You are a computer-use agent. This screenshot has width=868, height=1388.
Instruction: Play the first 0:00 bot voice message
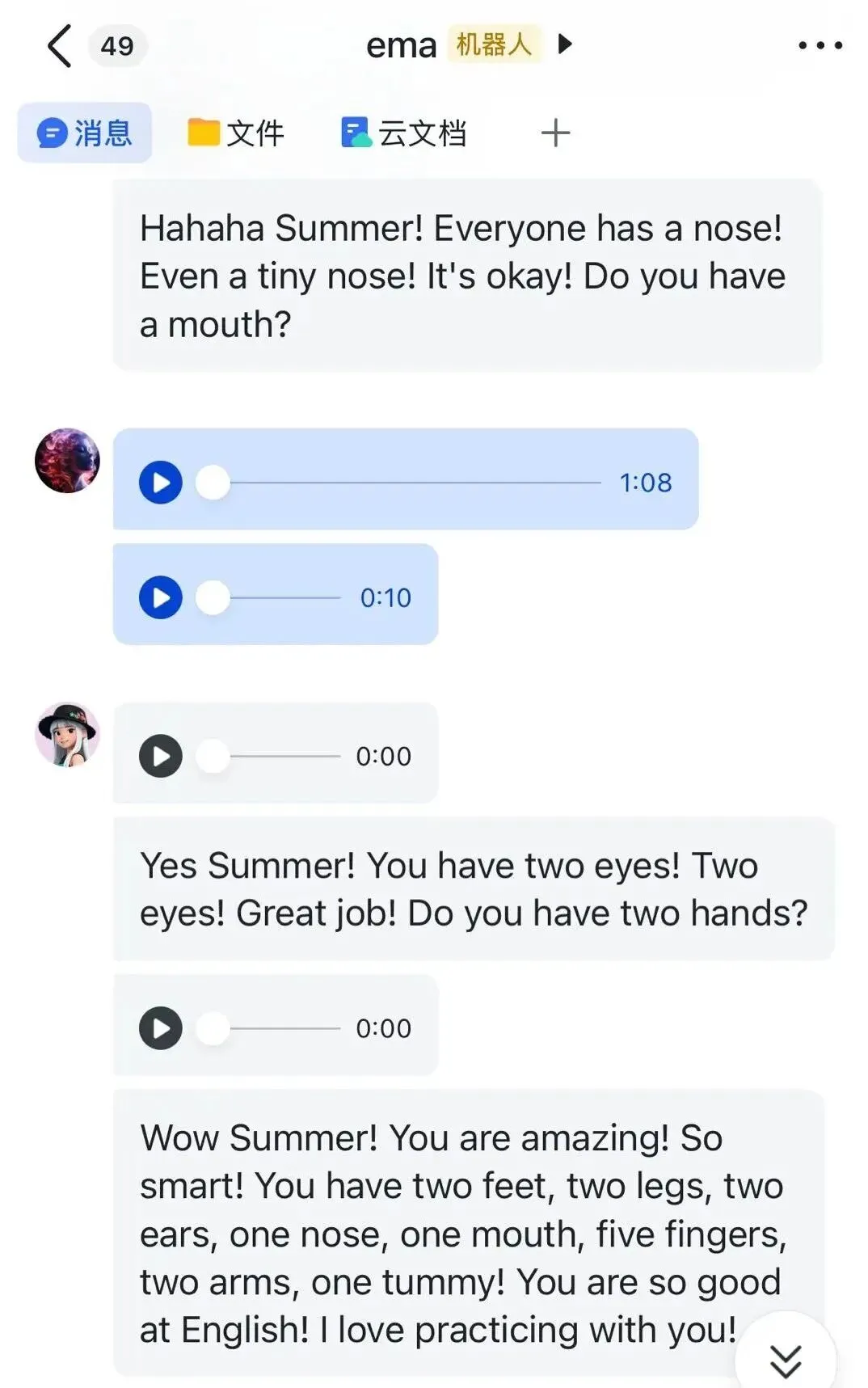pos(161,756)
